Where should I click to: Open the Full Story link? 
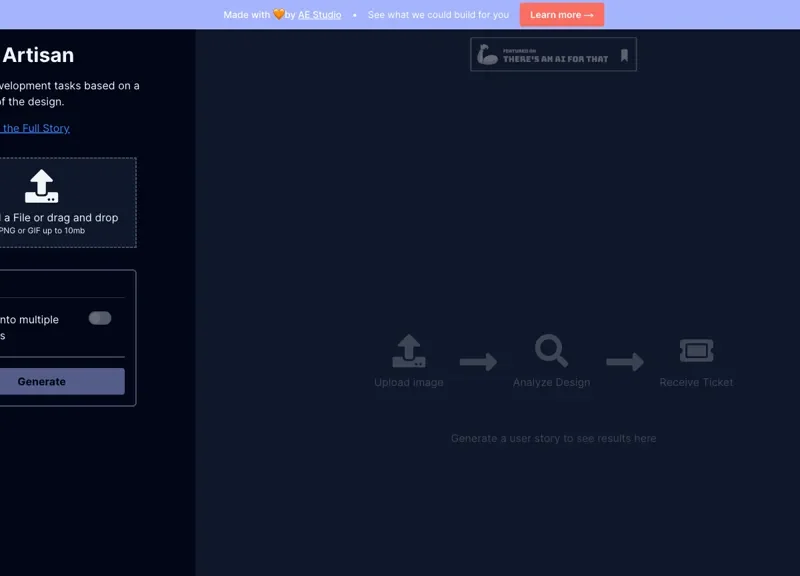[x=35, y=128]
